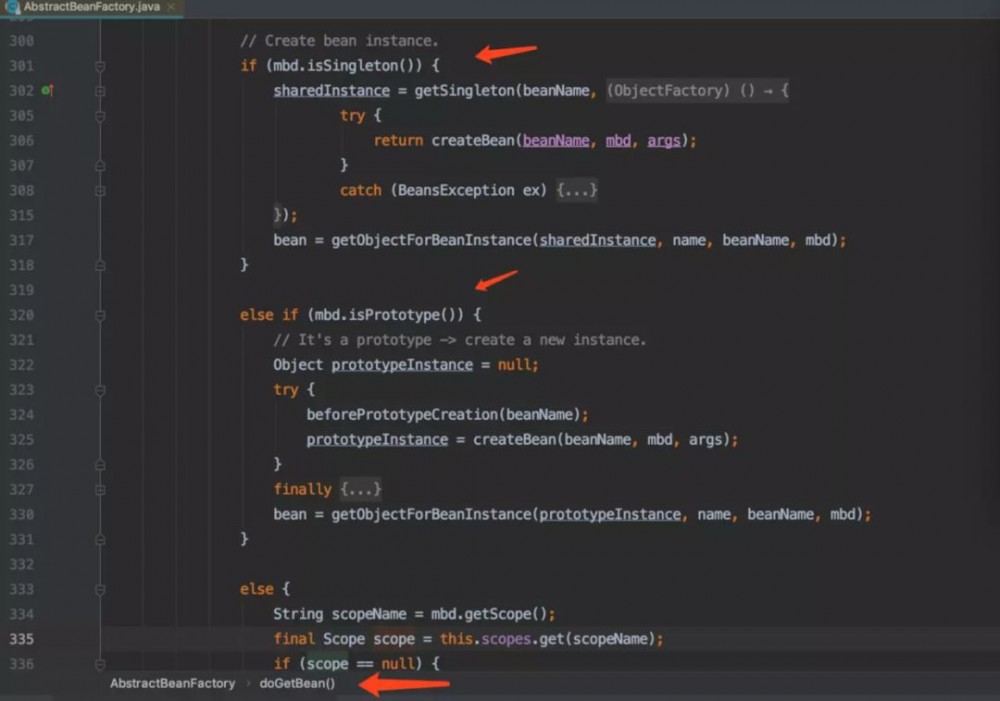
Task: Toggle fold end marker at line 331
Action: click(x=100, y=540)
